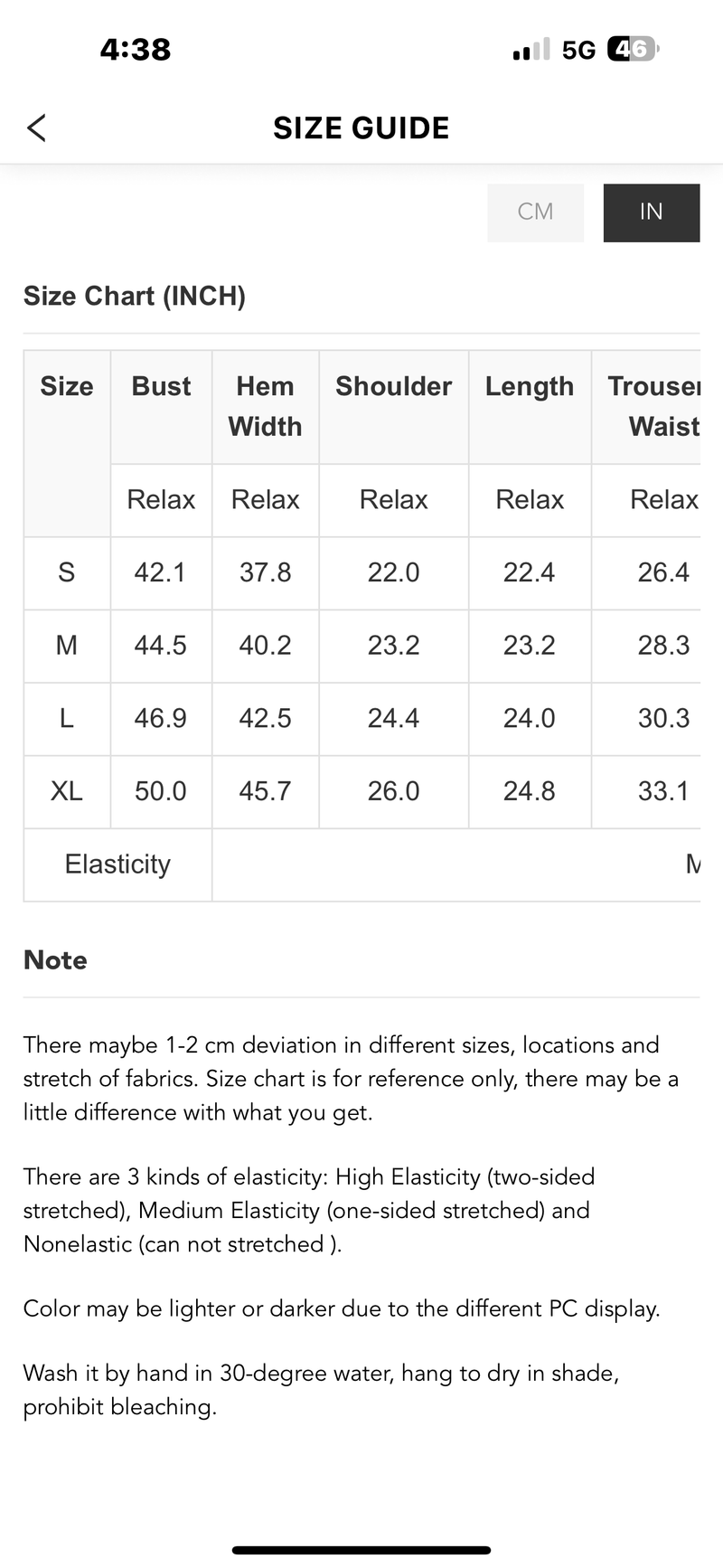This screenshot has height=1568, width=723.
Task: Tap the SIZE GUIDE page title
Action: [361, 128]
